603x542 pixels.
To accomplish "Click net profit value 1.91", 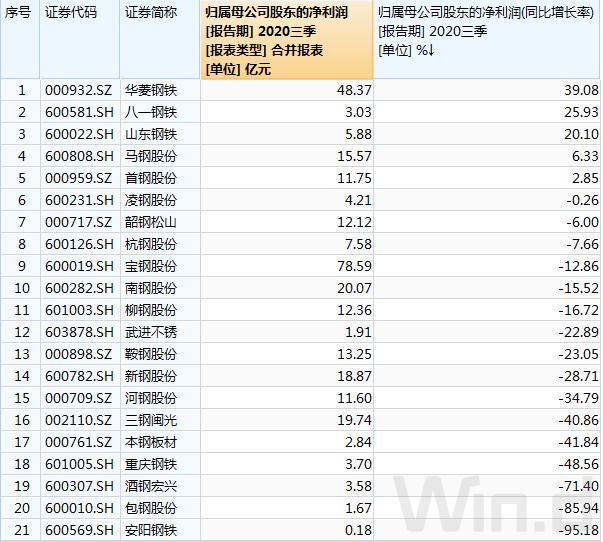I will pyautogui.click(x=358, y=332).
